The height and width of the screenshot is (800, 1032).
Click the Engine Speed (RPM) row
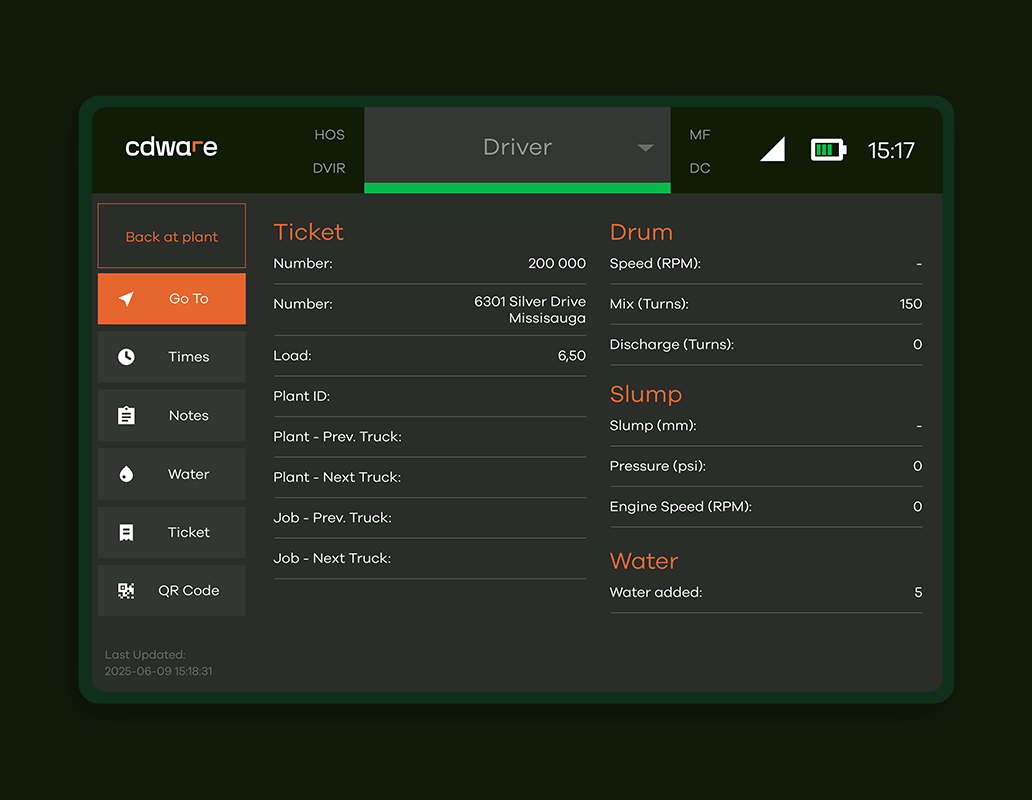(766, 507)
